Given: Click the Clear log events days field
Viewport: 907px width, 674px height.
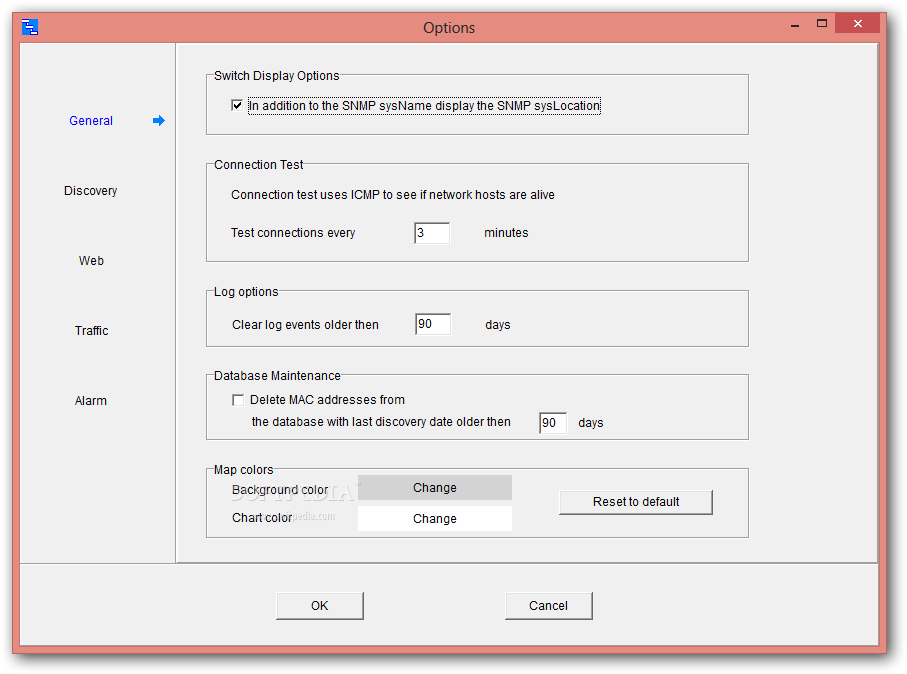Looking at the screenshot, I should coord(433,324).
